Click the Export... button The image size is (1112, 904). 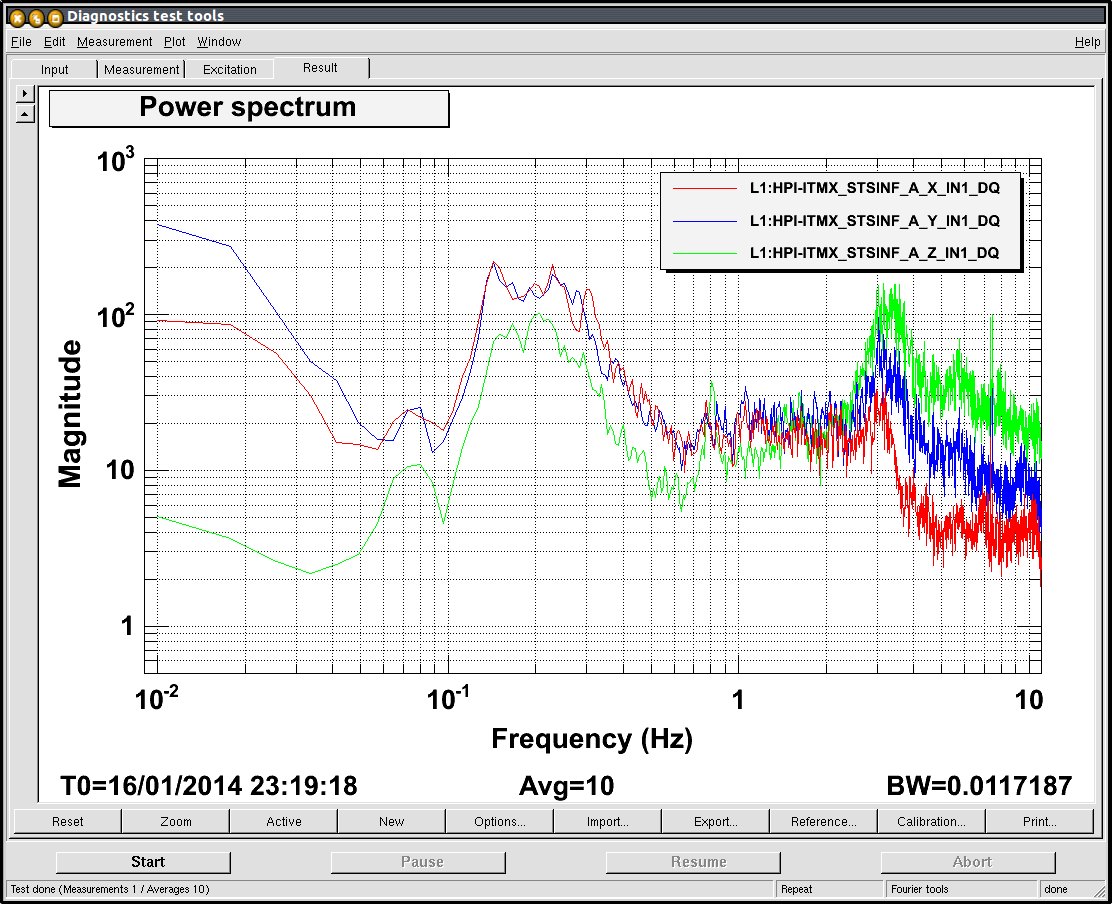point(716,821)
